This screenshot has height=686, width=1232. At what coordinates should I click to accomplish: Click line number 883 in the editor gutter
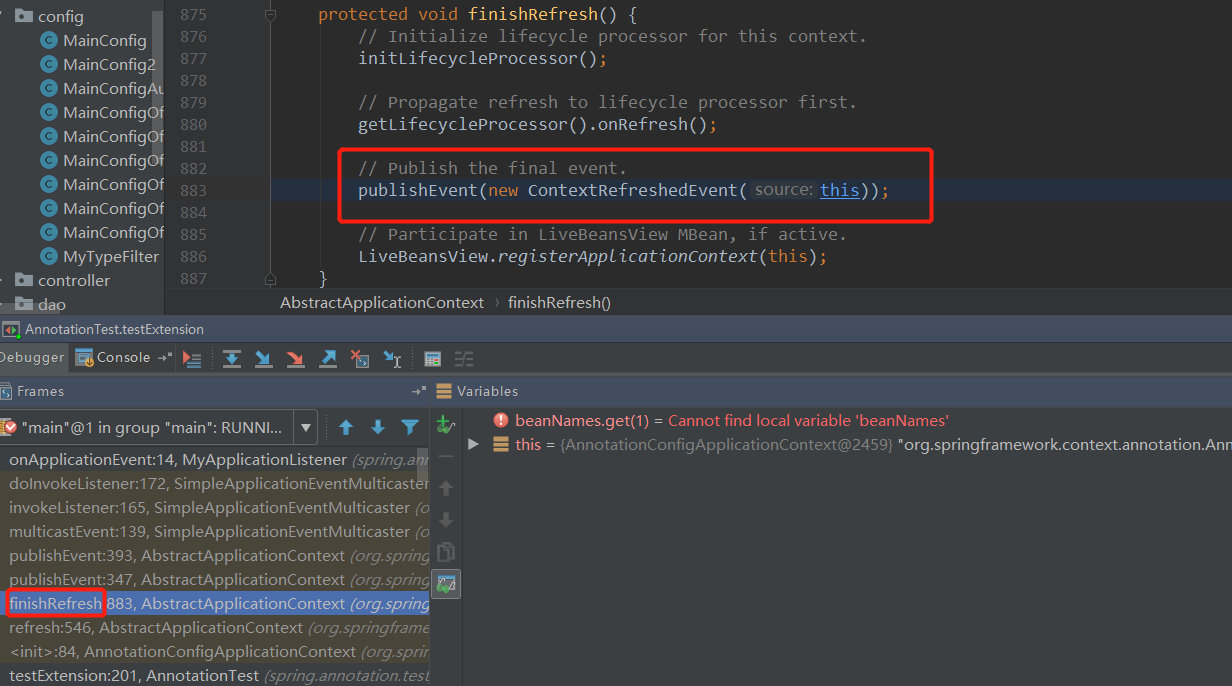tap(193, 190)
